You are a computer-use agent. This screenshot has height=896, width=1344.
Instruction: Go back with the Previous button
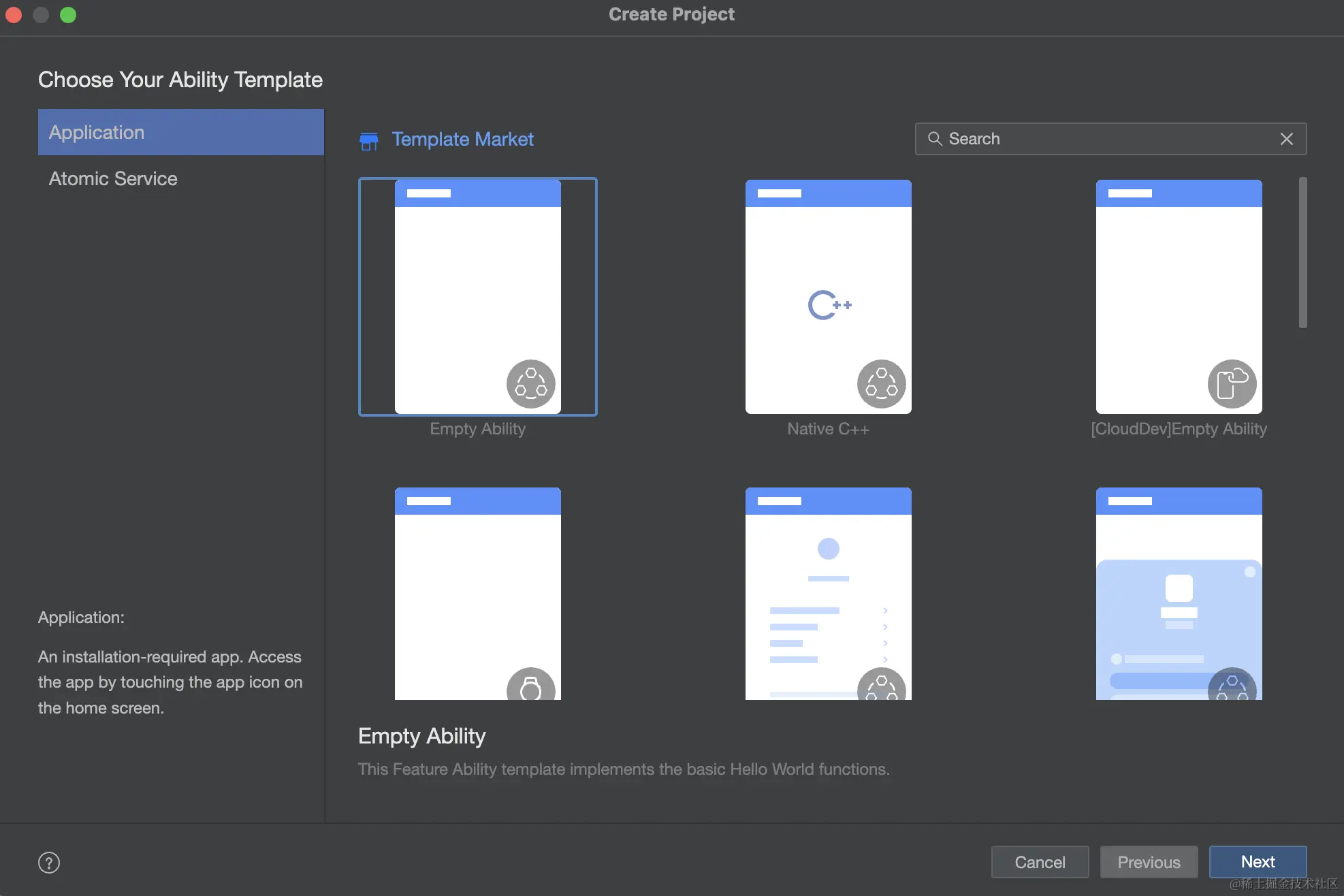1149,862
